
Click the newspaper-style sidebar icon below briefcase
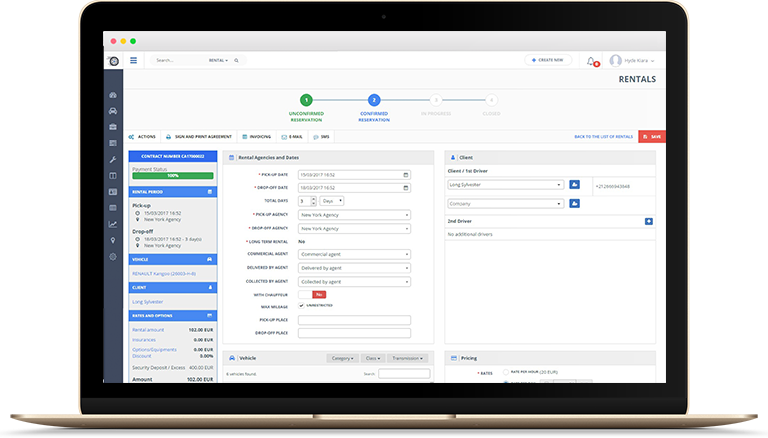click(x=113, y=143)
